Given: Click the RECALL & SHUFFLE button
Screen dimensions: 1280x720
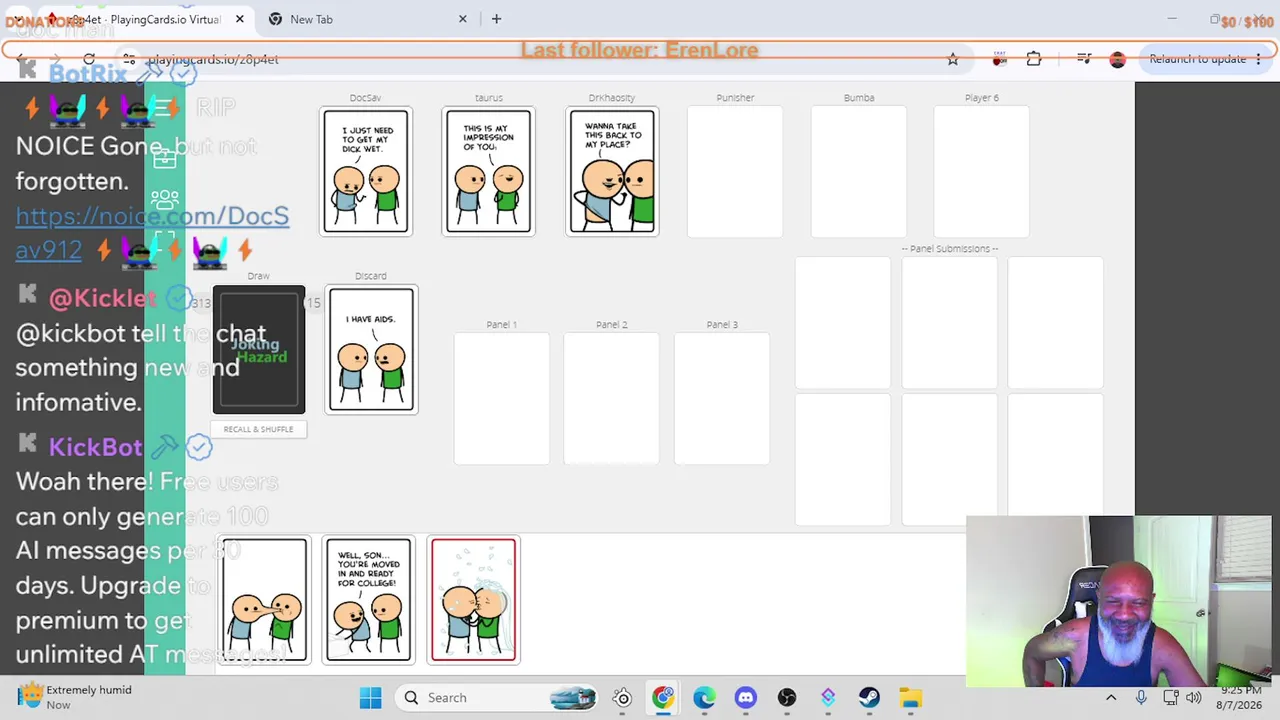Looking at the screenshot, I should pos(259,429).
